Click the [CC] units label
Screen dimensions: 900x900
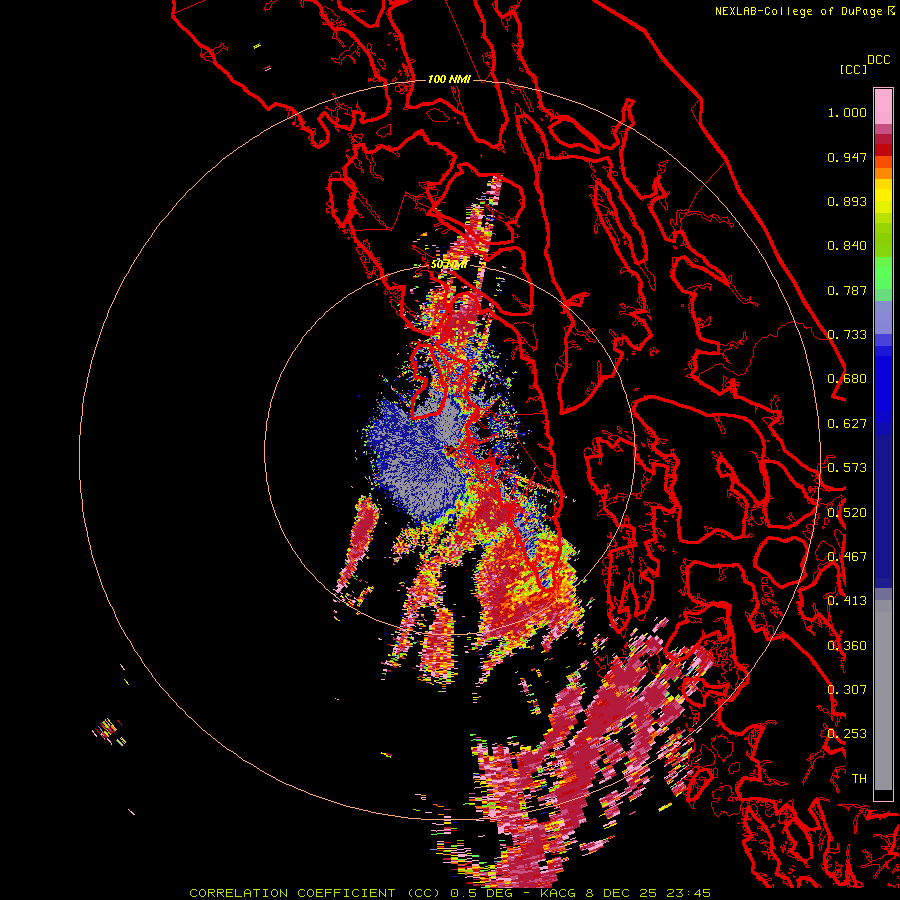coord(853,69)
